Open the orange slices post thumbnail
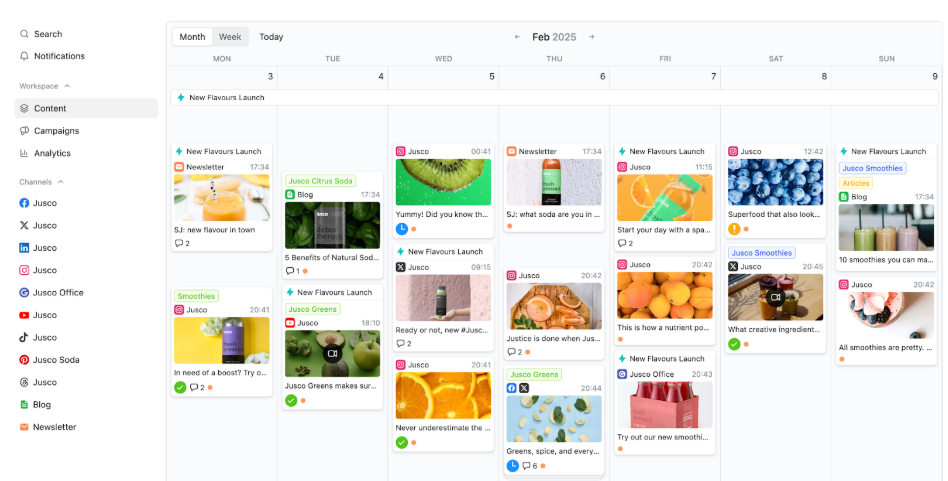The image size is (948, 481). (443, 396)
